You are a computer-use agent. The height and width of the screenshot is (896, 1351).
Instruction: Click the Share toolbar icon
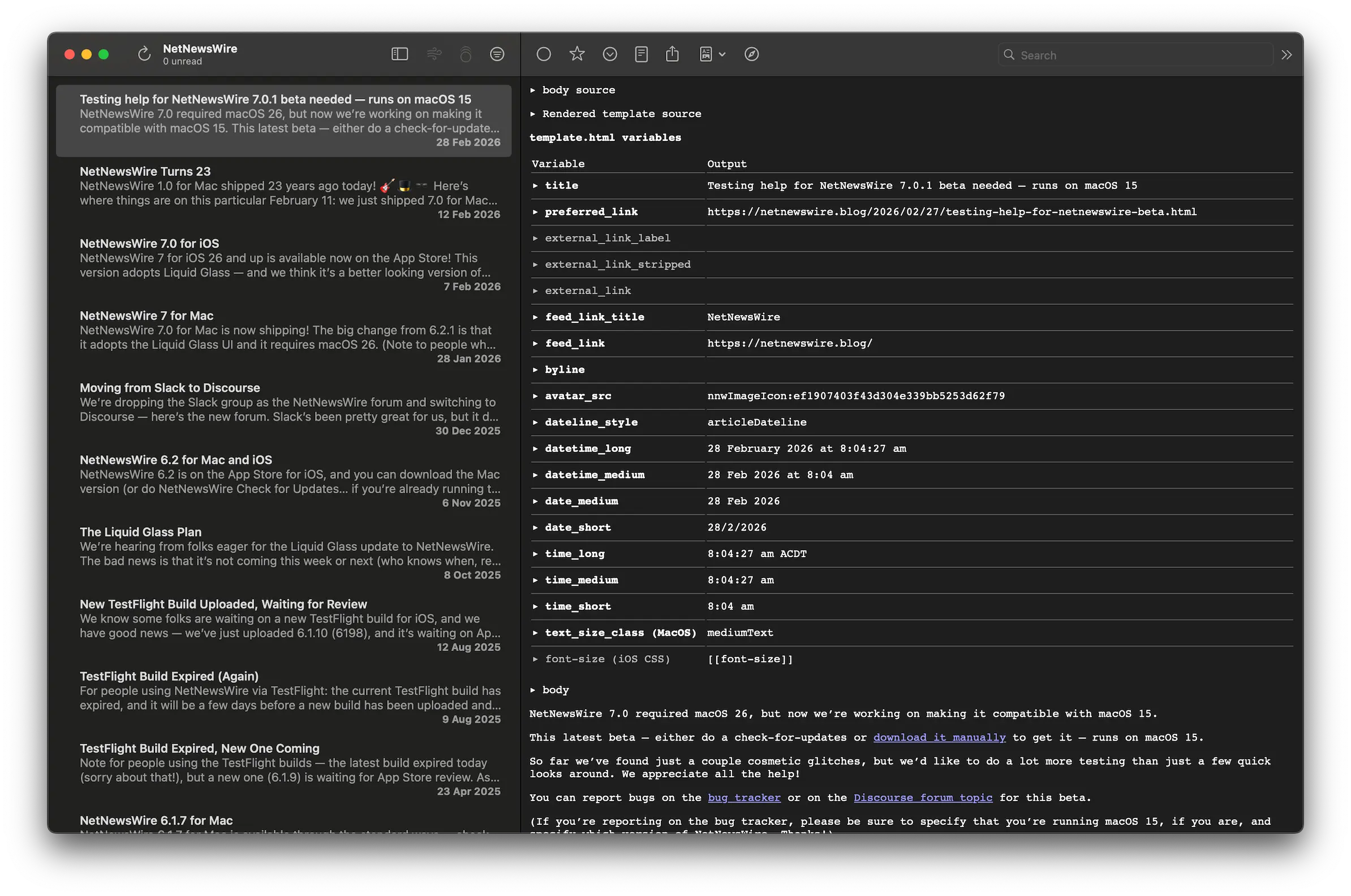673,54
